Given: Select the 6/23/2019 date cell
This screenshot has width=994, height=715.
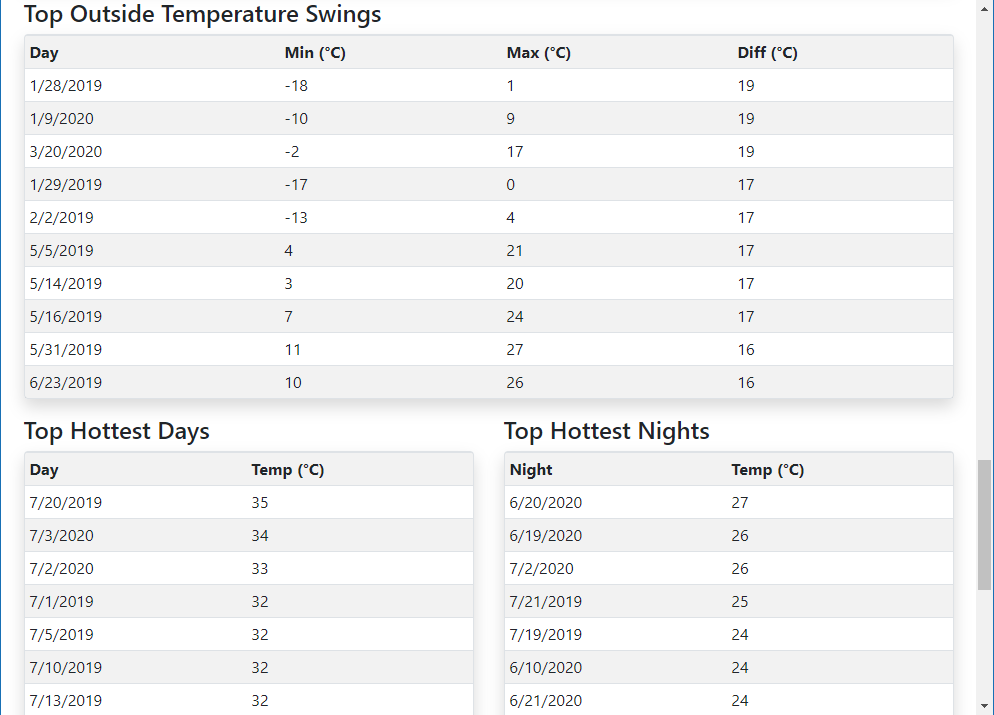Looking at the screenshot, I should tap(66, 383).
